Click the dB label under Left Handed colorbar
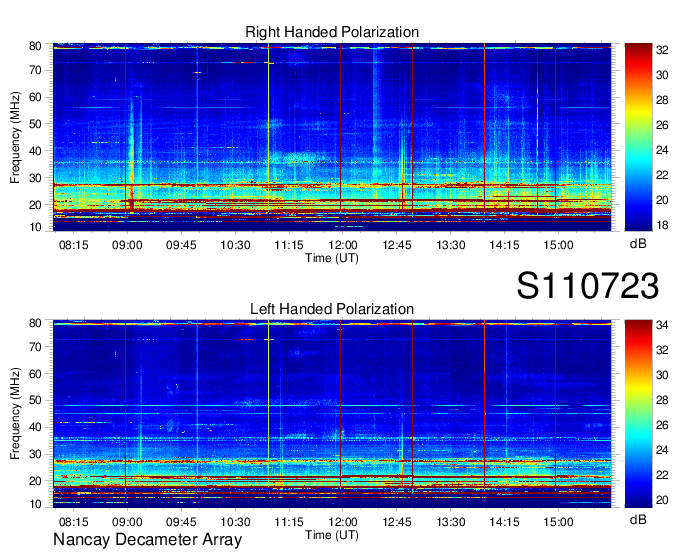Screen dimensions: 680x552 638,520
